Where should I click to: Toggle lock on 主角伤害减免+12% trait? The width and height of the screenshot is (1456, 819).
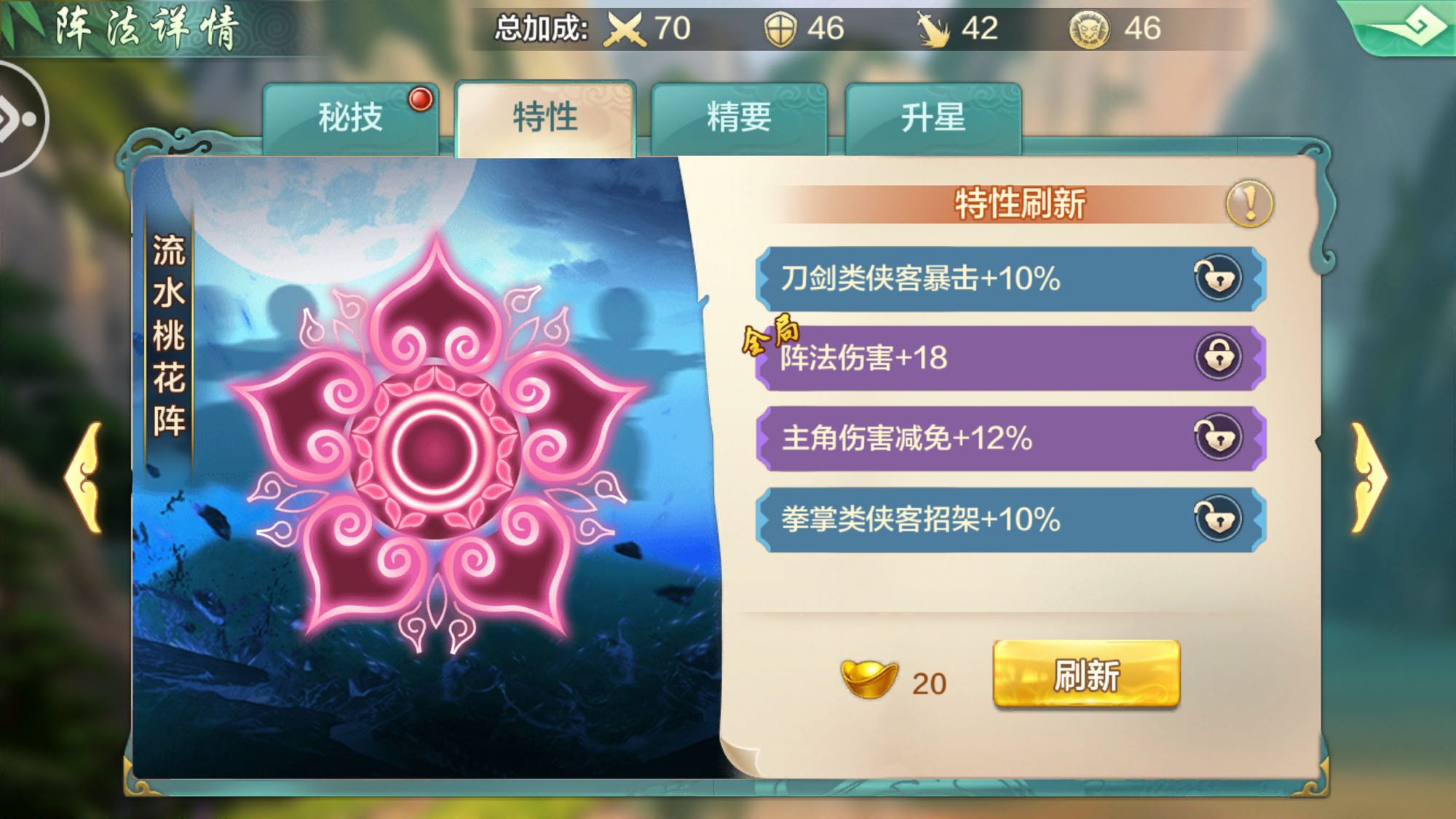click(1217, 438)
